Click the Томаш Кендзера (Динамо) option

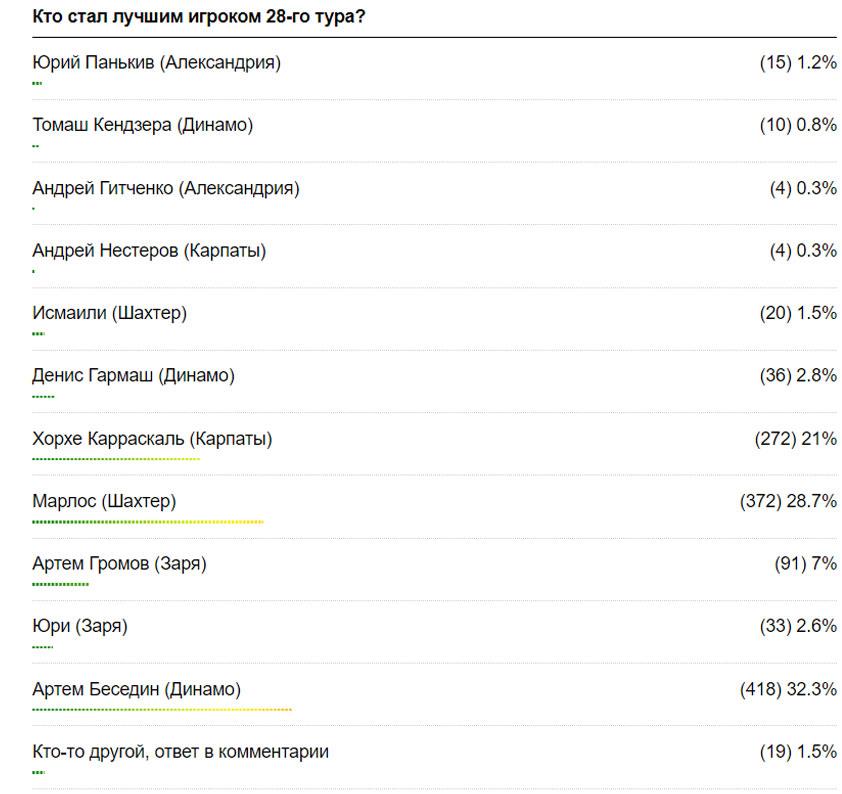tap(142, 125)
